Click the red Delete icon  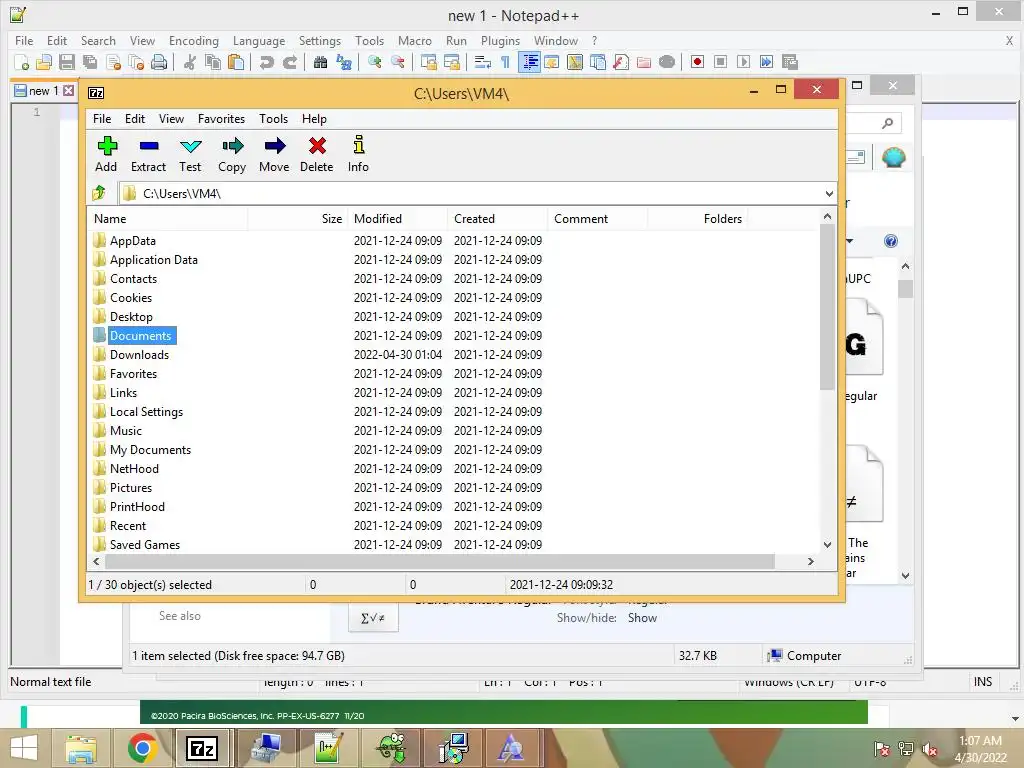tap(317, 154)
